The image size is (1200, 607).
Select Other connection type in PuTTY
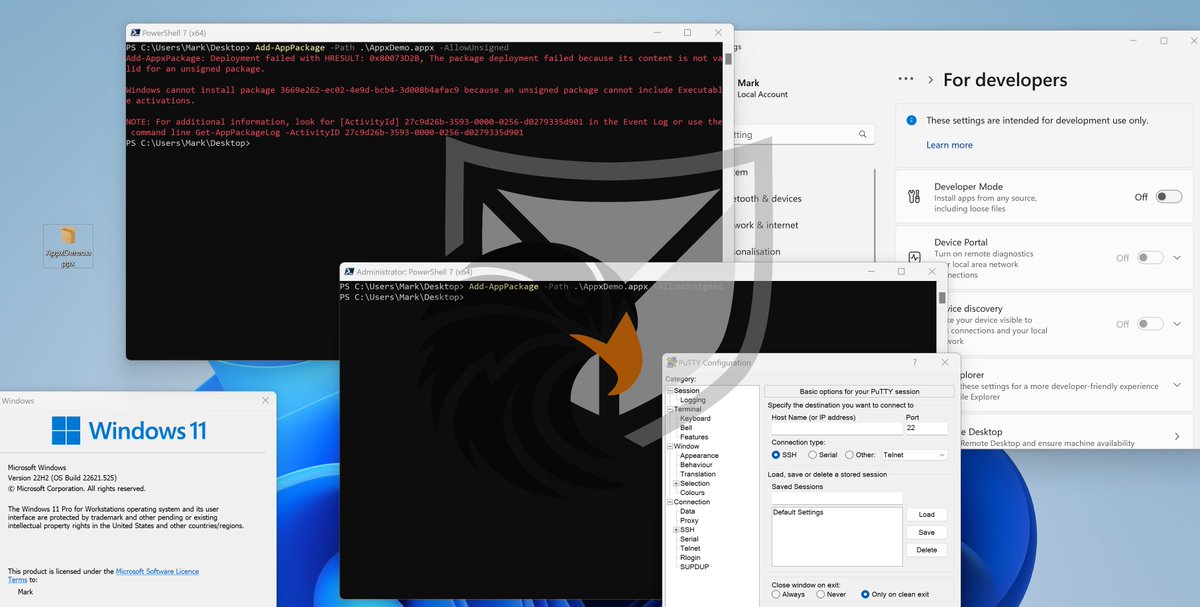click(862, 455)
